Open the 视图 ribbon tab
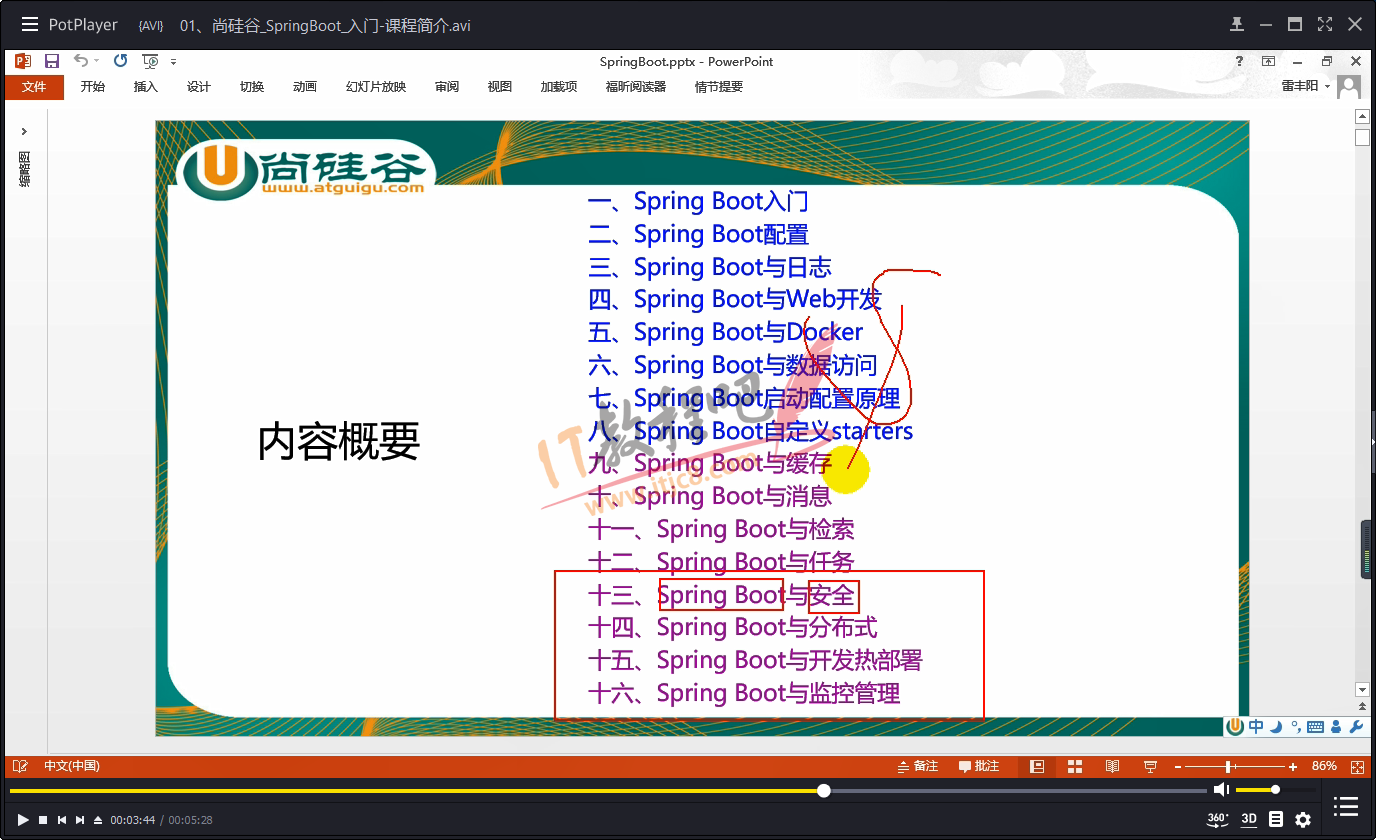This screenshot has width=1376, height=840. pyautogui.click(x=500, y=87)
